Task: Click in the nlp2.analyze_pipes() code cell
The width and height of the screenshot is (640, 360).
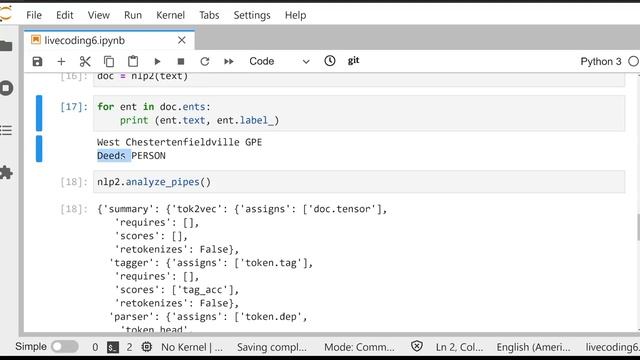Action: tap(359, 182)
